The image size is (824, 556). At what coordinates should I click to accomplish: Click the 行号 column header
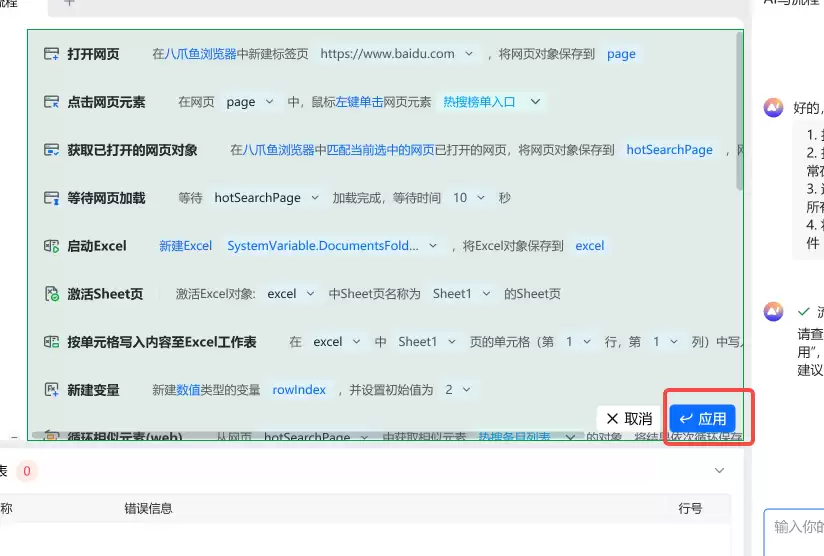pyautogui.click(x=690, y=508)
